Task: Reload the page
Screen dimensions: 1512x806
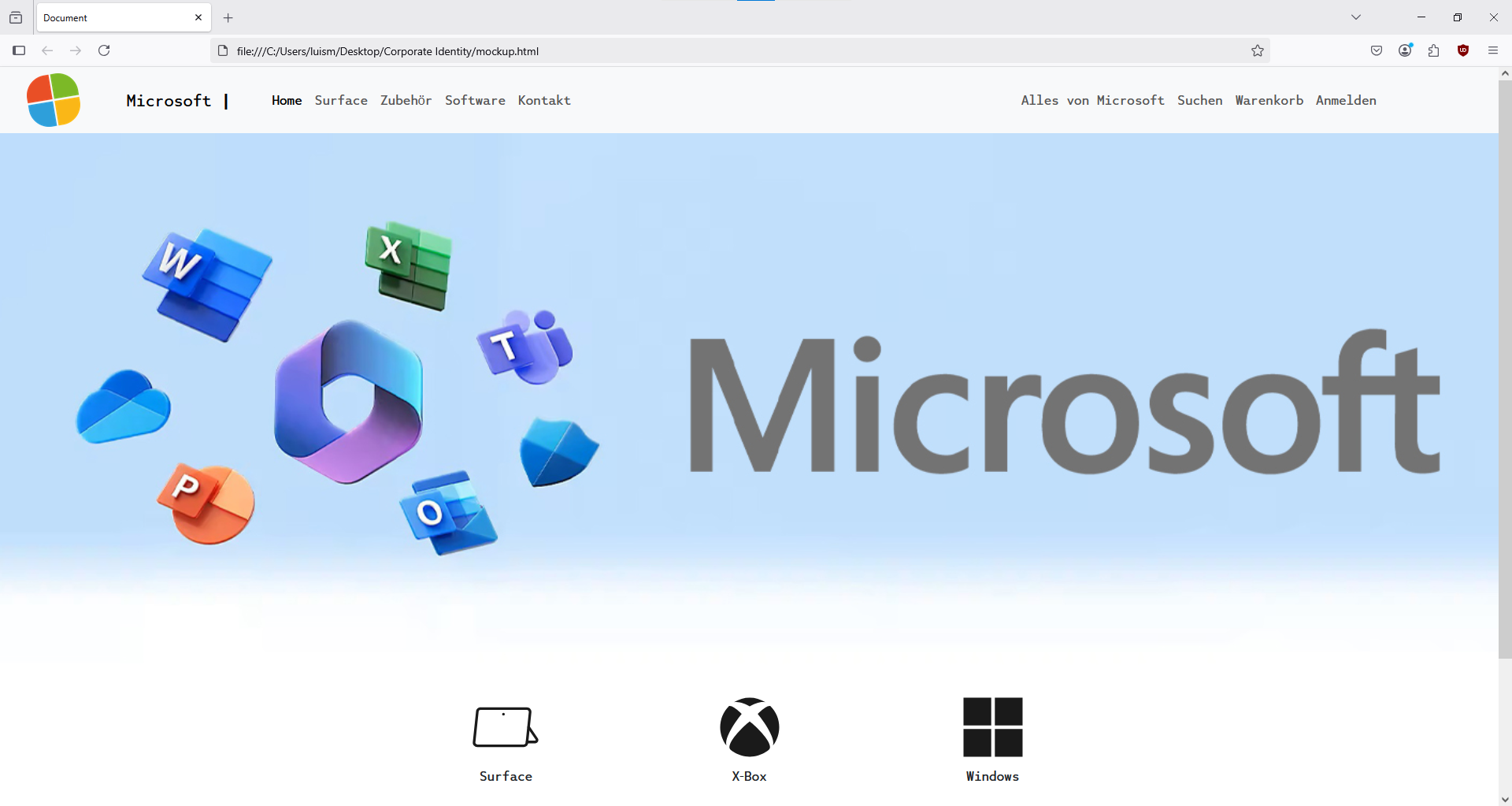Action: pyautogui.click(x=104, y=50)
